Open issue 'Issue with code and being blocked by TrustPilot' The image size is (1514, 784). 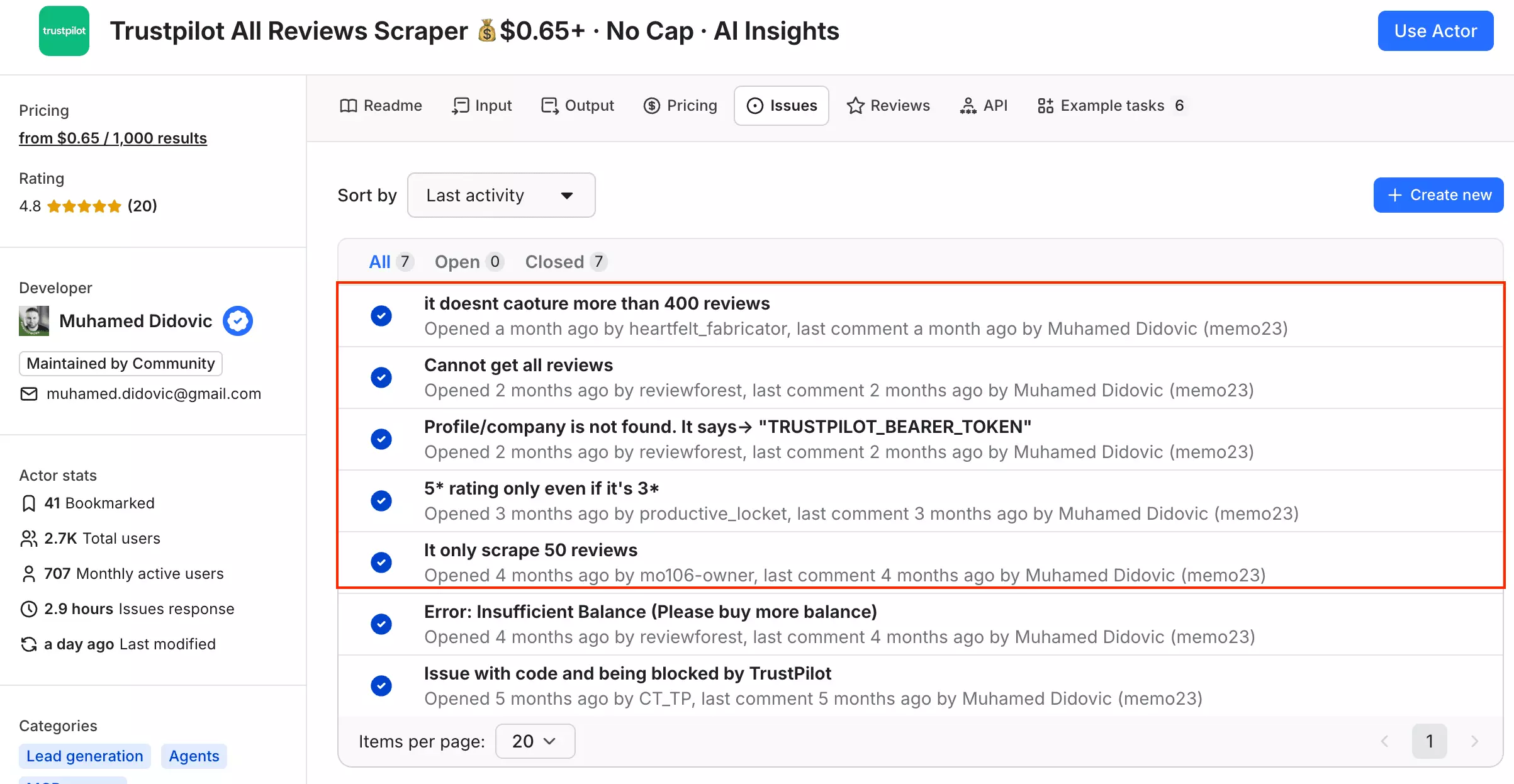click(627, 673)
